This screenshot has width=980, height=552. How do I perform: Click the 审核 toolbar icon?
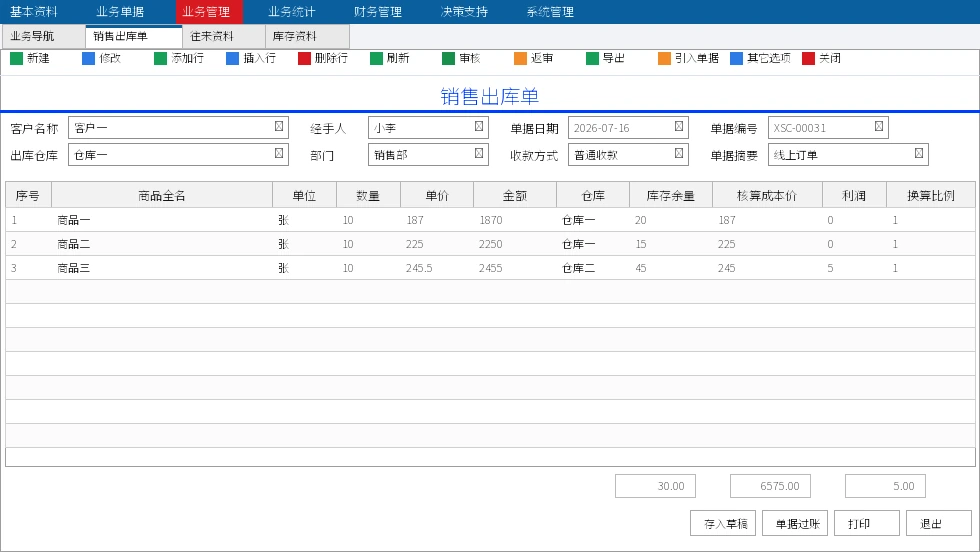(448, 58)
